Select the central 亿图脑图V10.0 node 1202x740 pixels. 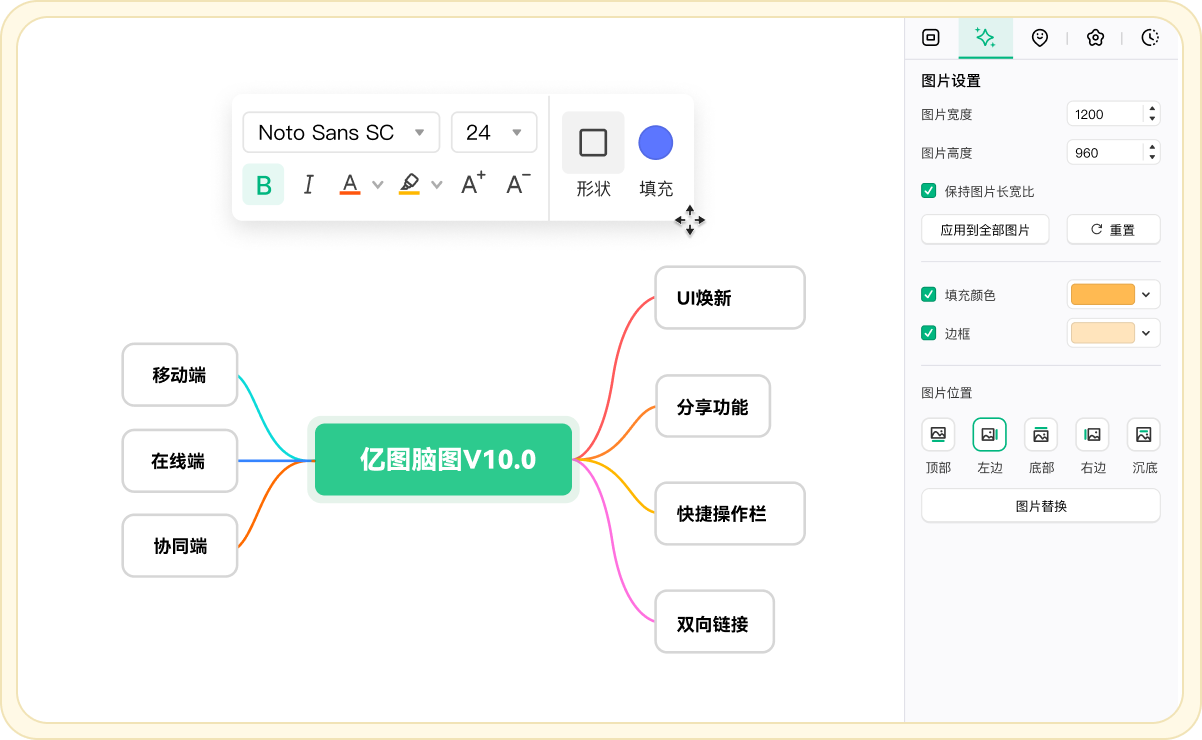point(444,460)
